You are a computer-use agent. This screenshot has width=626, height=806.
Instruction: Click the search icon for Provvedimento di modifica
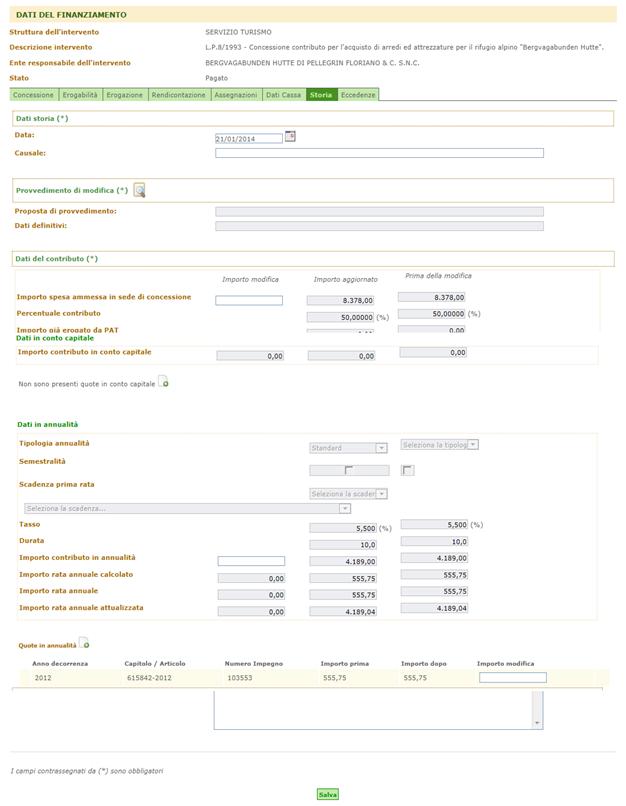pyautogui.click(x=139, y=190)
